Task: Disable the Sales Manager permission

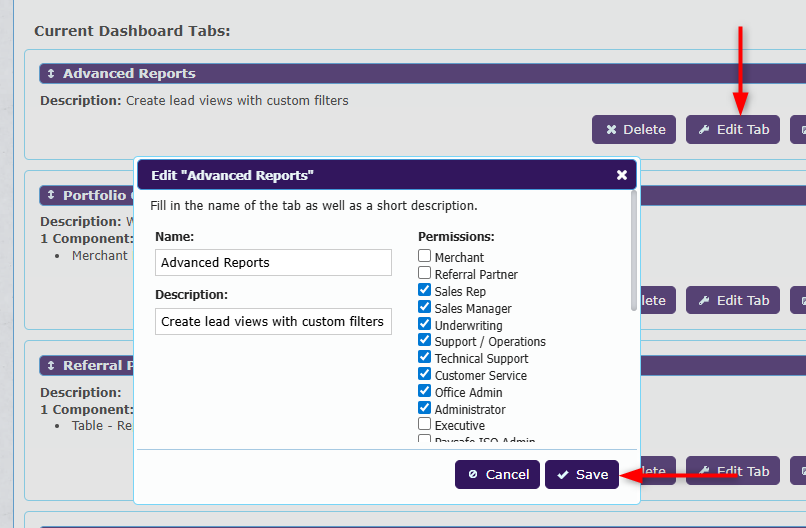Action: 425,307
